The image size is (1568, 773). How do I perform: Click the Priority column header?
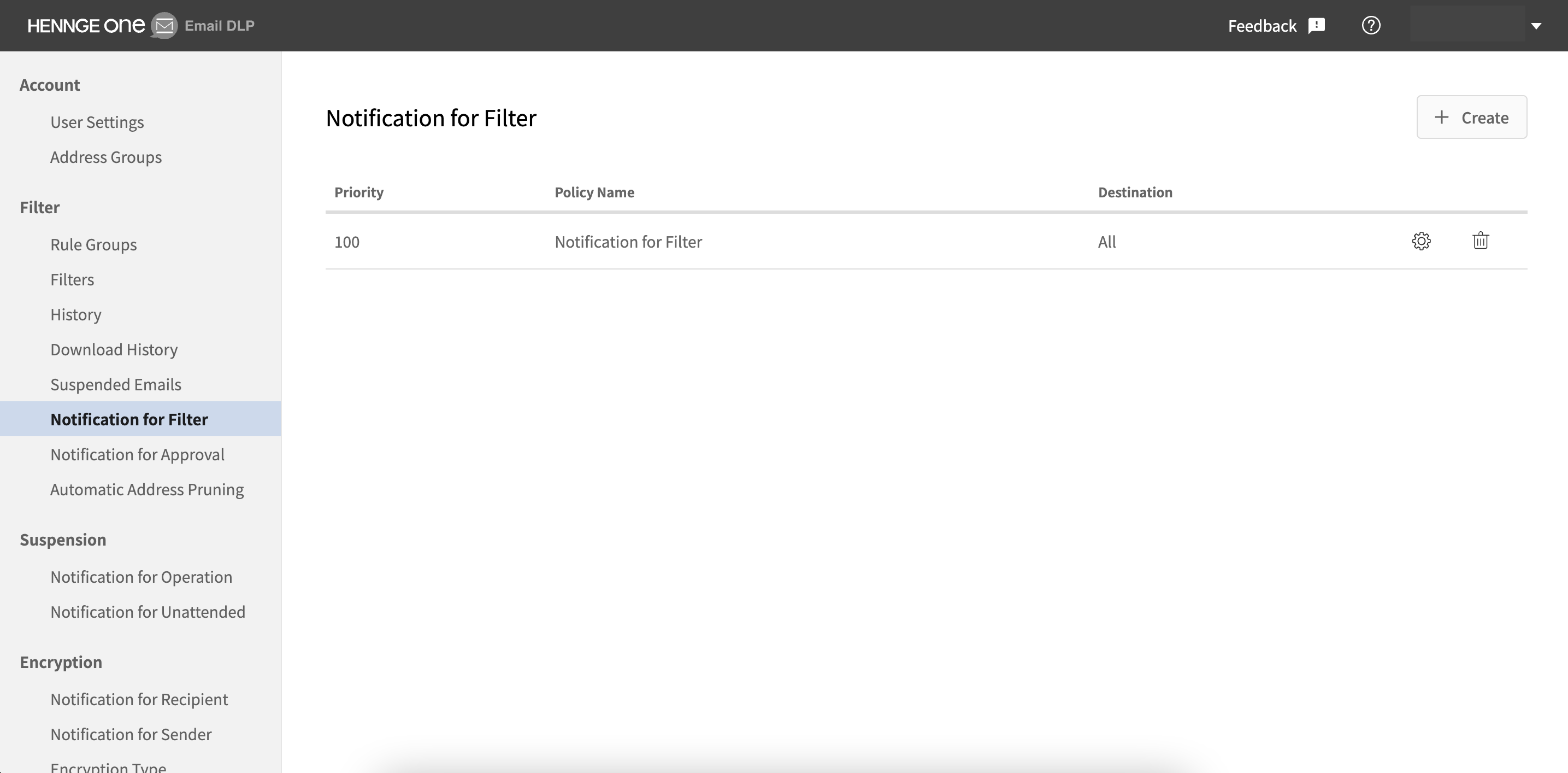[358, 192]
